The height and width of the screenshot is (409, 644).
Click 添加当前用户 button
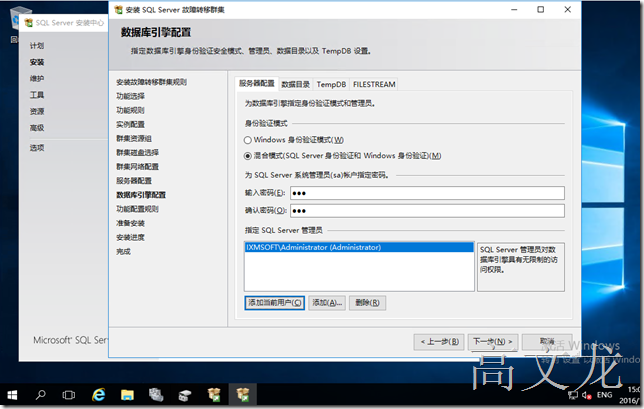click(274, 303)
